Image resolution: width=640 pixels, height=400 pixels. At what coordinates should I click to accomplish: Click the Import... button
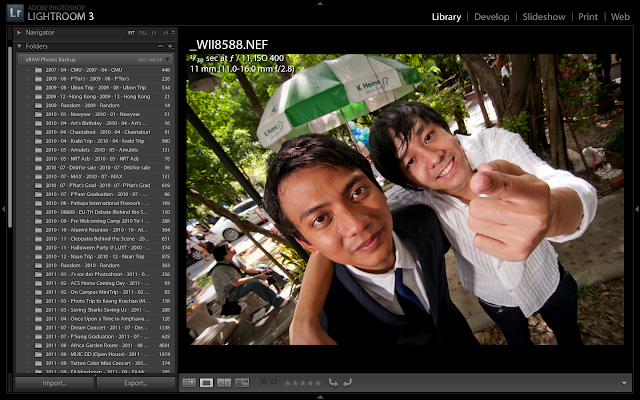coord(54,383)
